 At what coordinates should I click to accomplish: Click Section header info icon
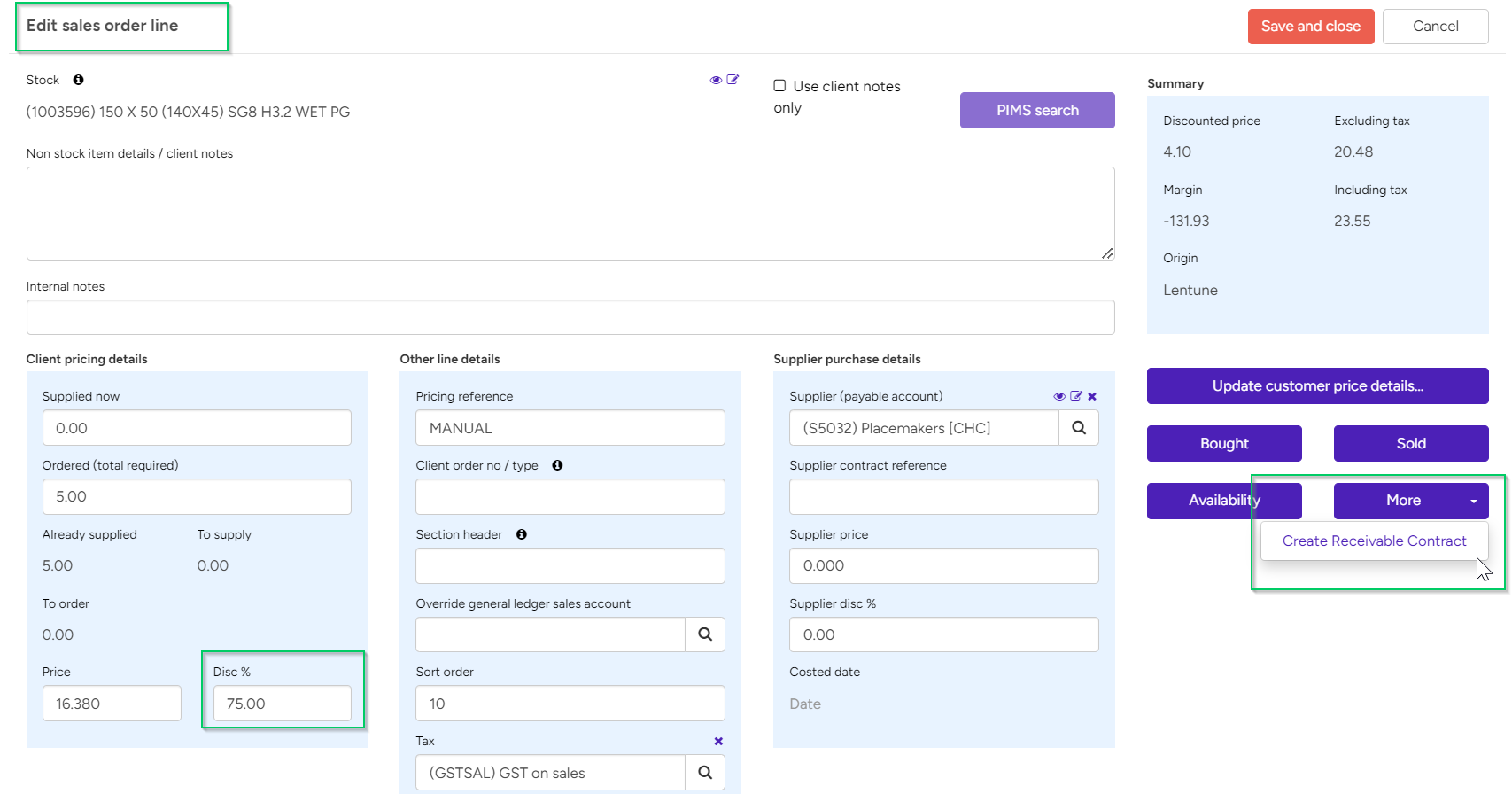click(x=522, y=534)
